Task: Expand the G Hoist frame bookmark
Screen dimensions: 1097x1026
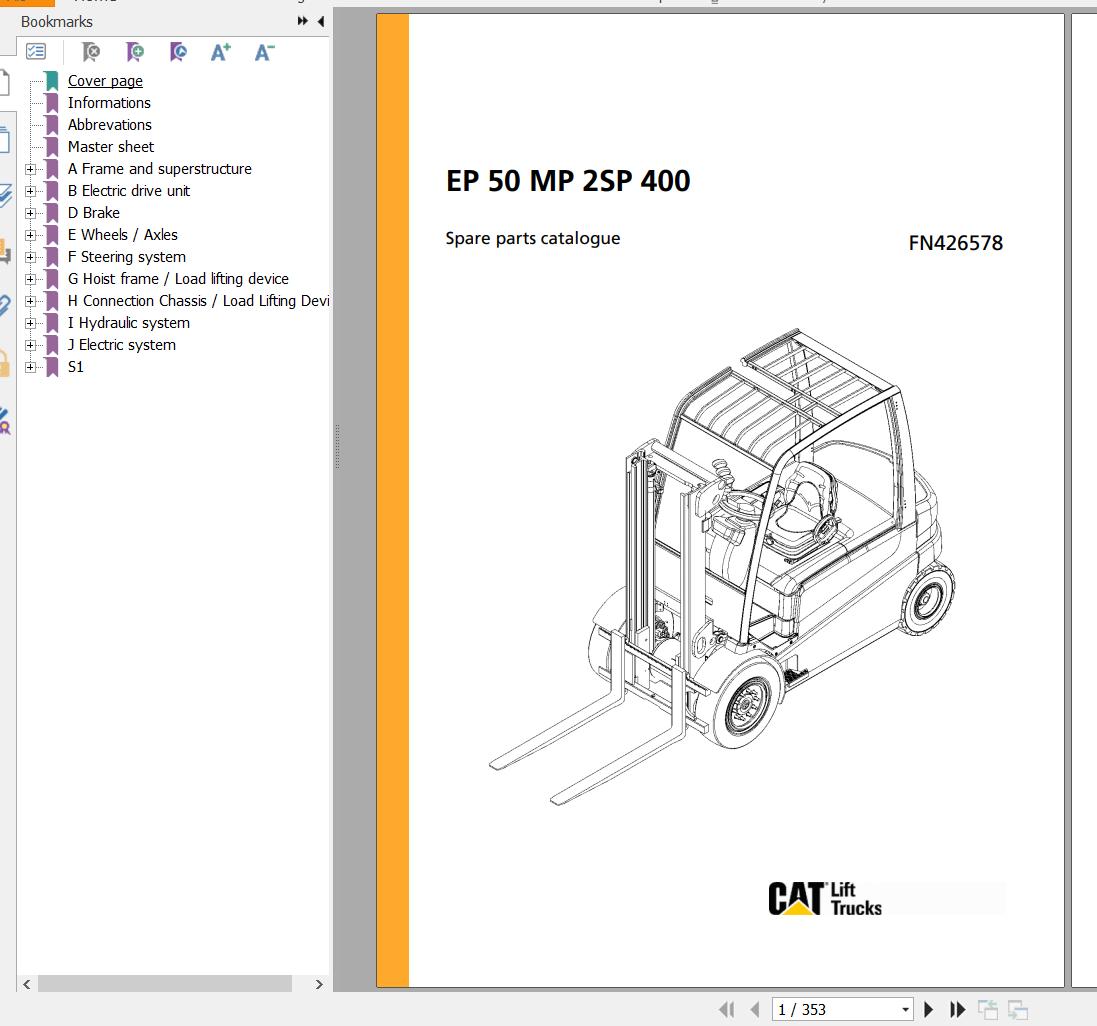Action: click(x=30, y=279)
